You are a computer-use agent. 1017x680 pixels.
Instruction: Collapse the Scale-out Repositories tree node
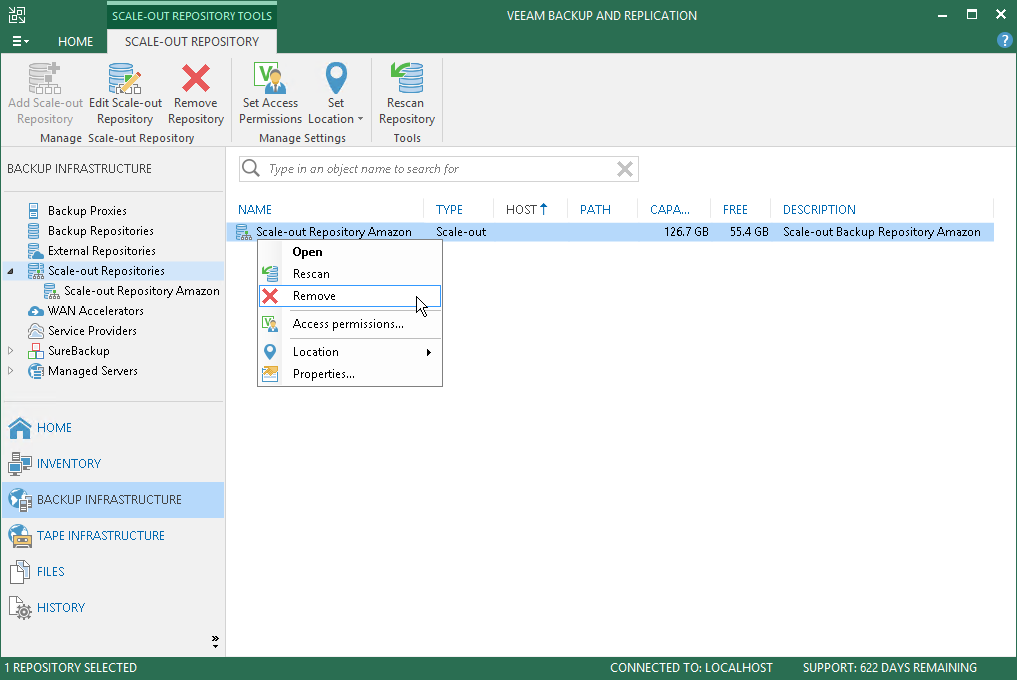pyautogui.click(x=10, y=271)
